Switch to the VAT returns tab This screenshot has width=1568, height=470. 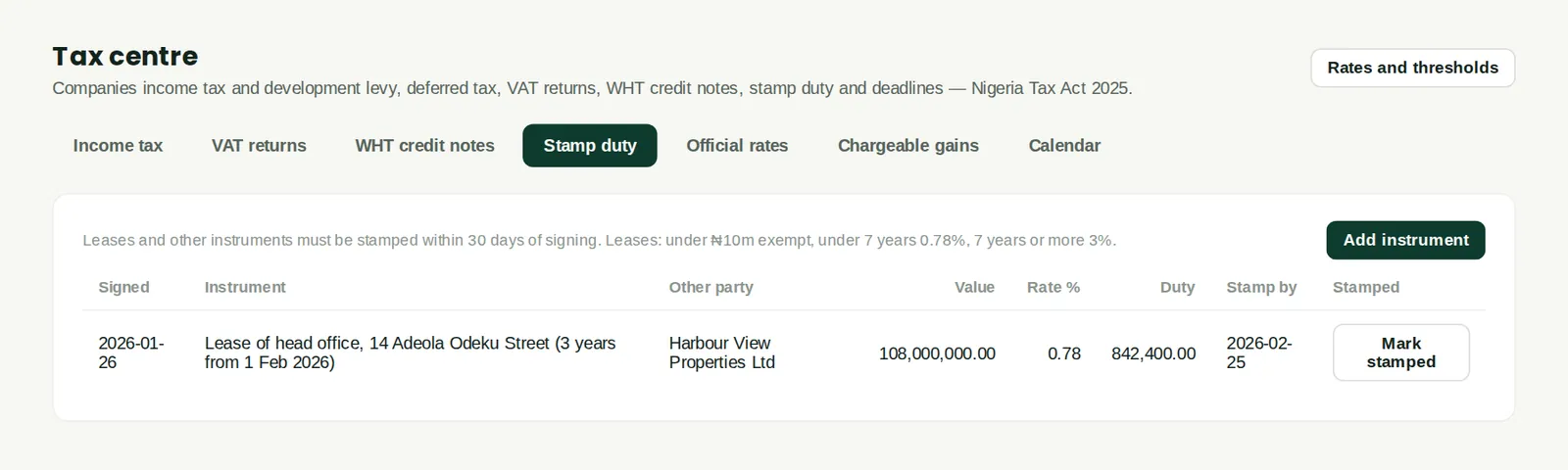click(259, 146)
